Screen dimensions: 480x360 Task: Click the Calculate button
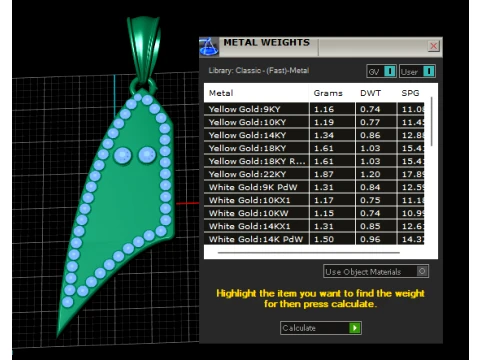pos(321,328)
